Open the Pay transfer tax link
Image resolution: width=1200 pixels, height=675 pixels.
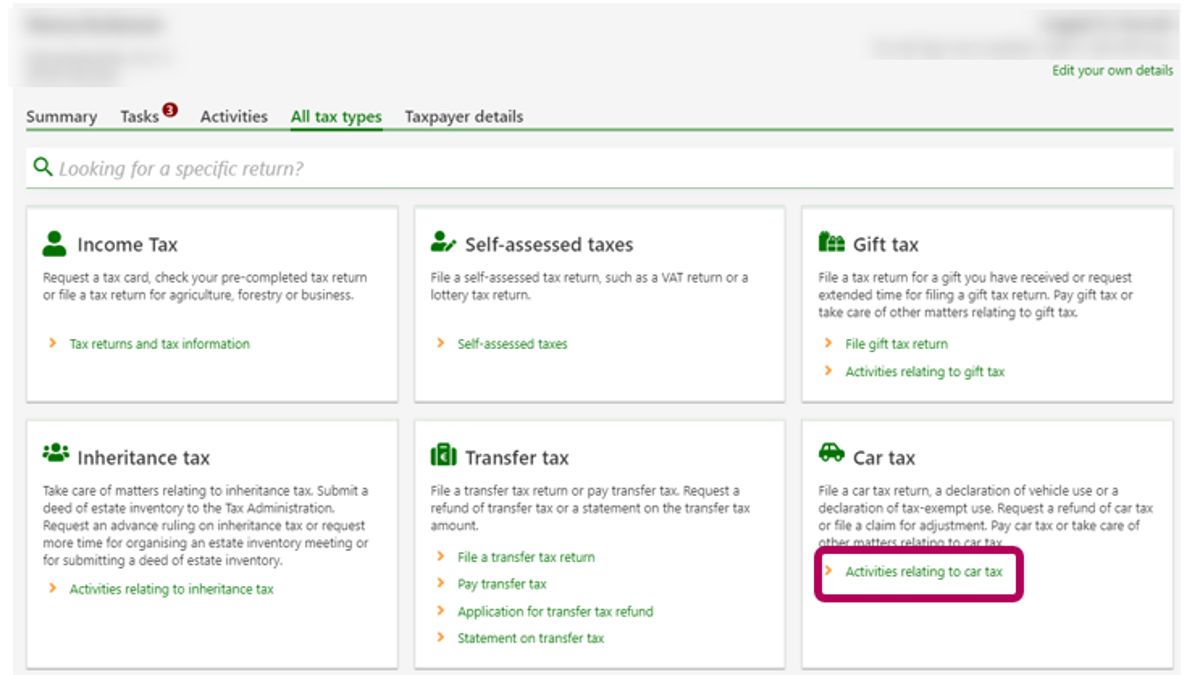pos(501,584)
